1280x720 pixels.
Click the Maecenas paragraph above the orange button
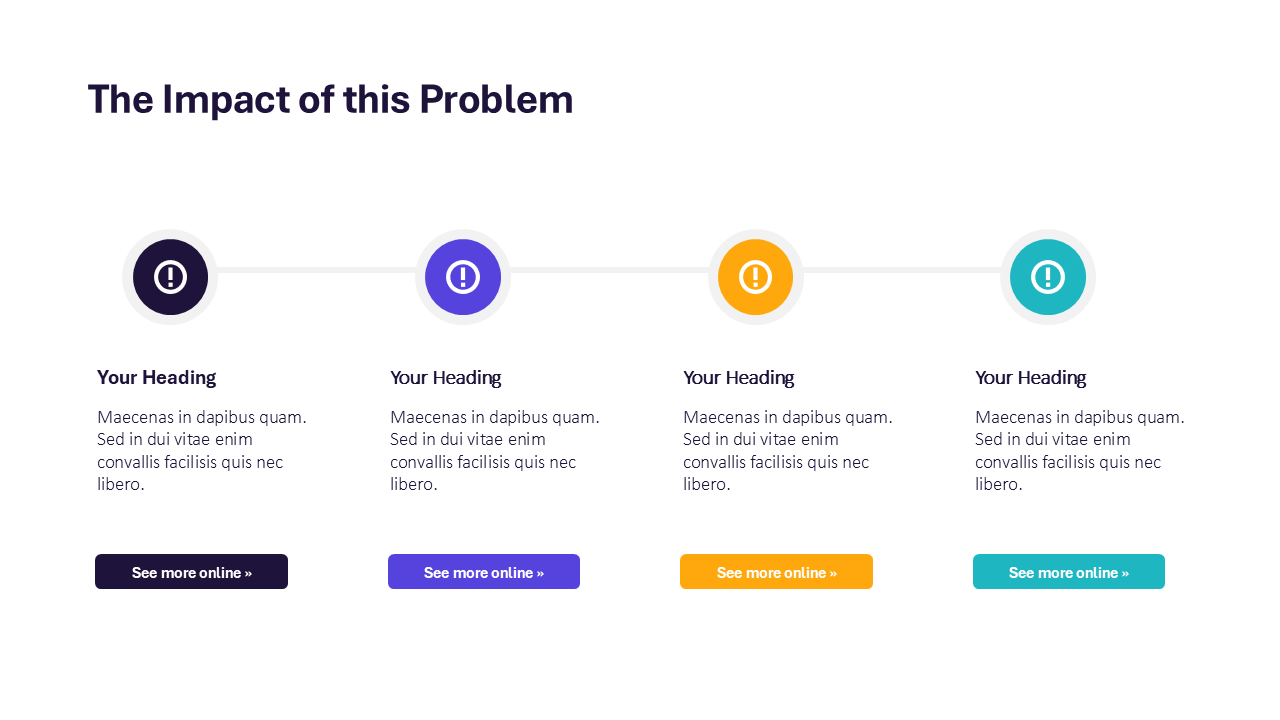point(787,450)
